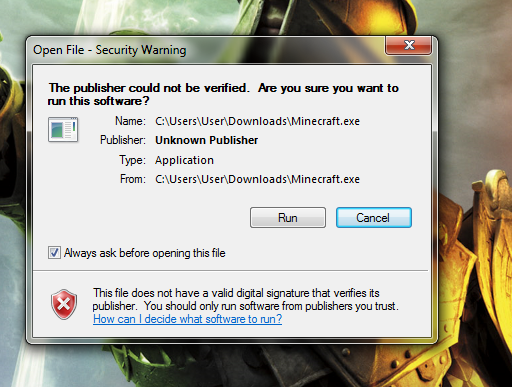Click the Name path Minecraft.exe text
512x387 pixels.
257,121
